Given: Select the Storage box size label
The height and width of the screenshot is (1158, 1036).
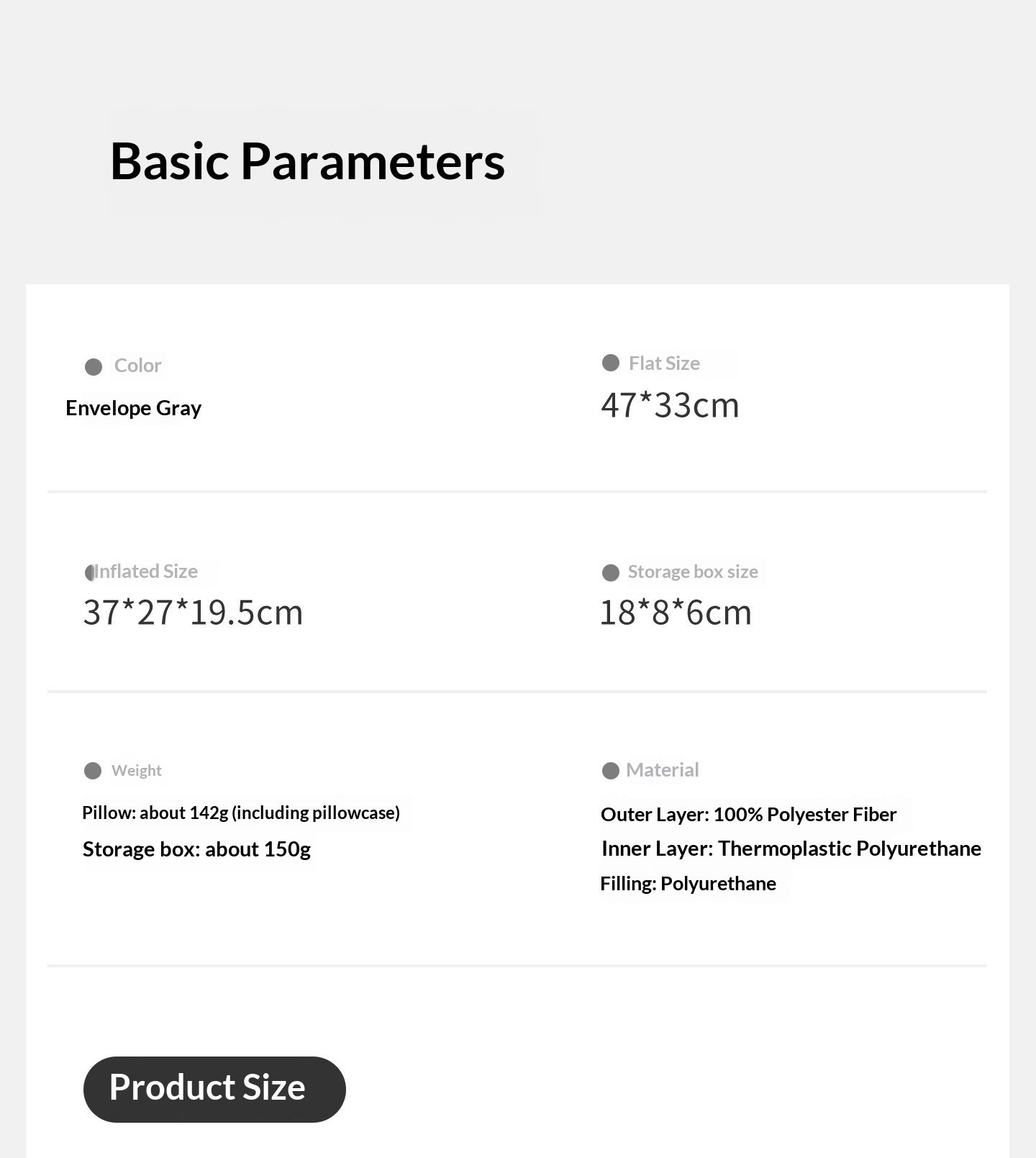Looking at the screenshot, I should tap(693, 572).
